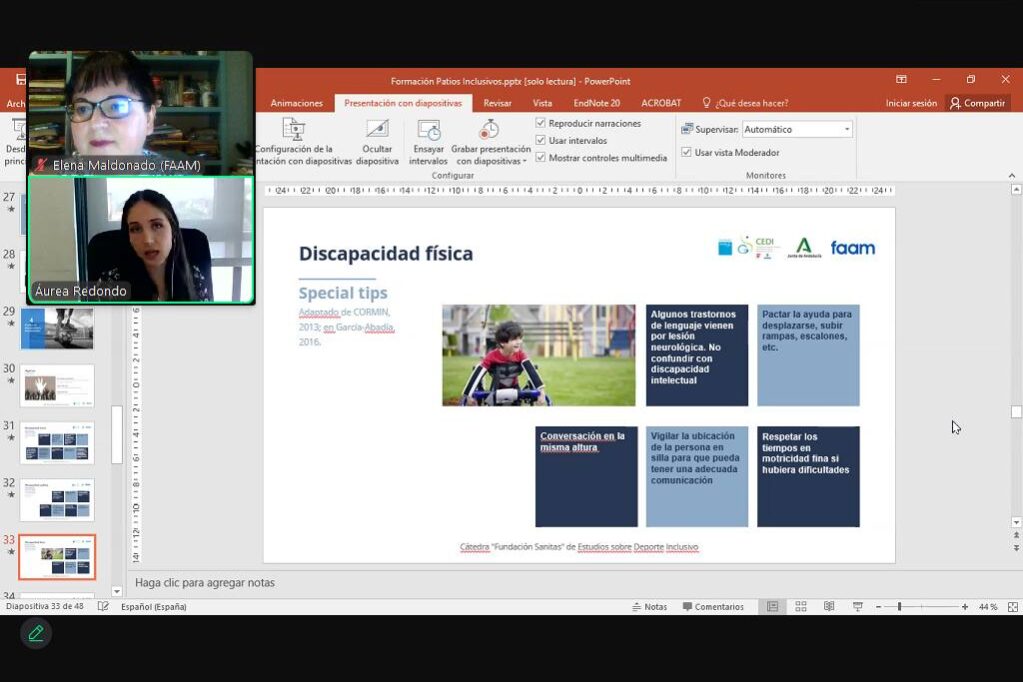Toggle the Usar intervalos checkbox
Image resolution: width=1023 pixels, height=682 pixels.
541,141
